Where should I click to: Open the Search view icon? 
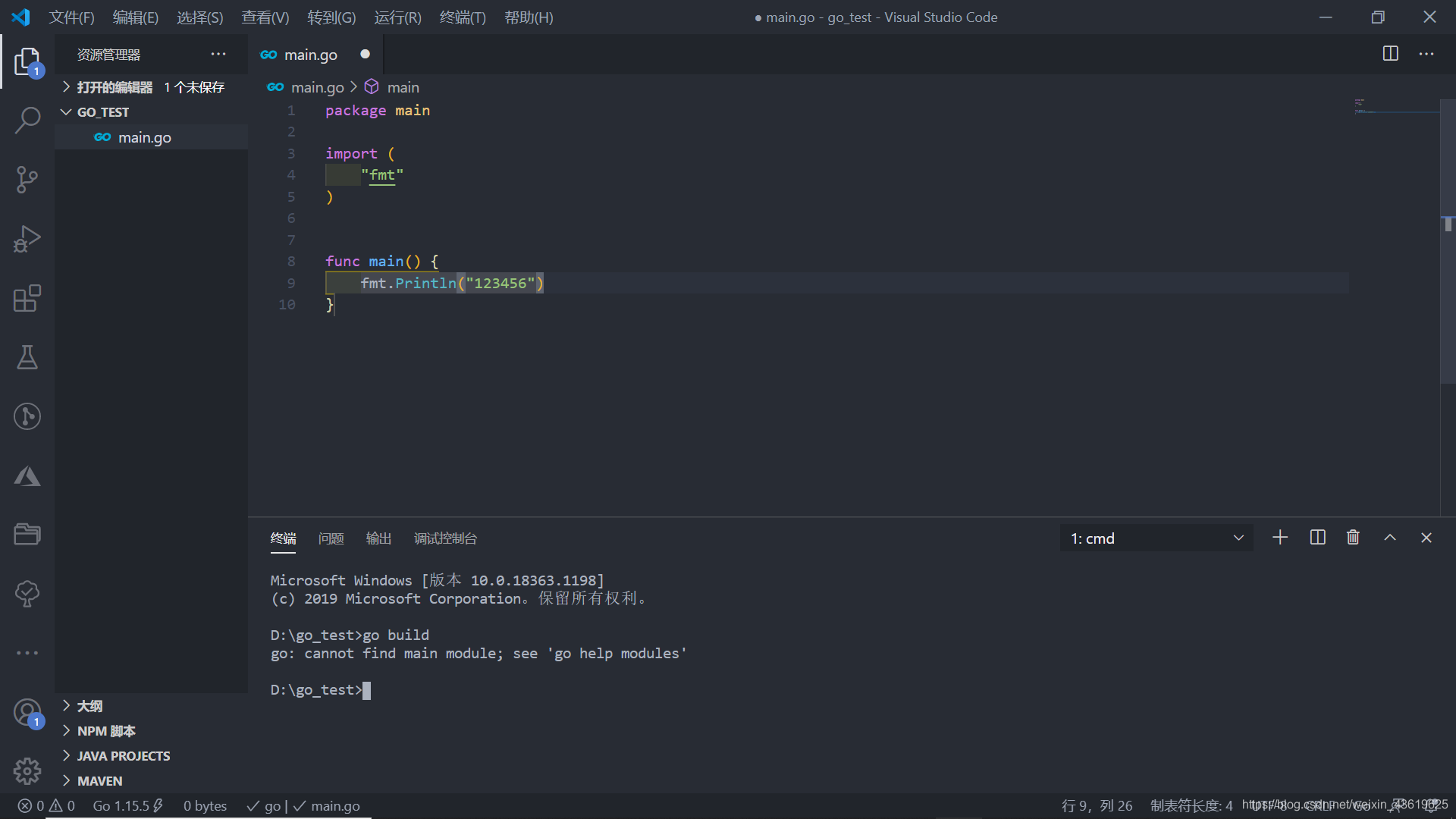point(27,120)
